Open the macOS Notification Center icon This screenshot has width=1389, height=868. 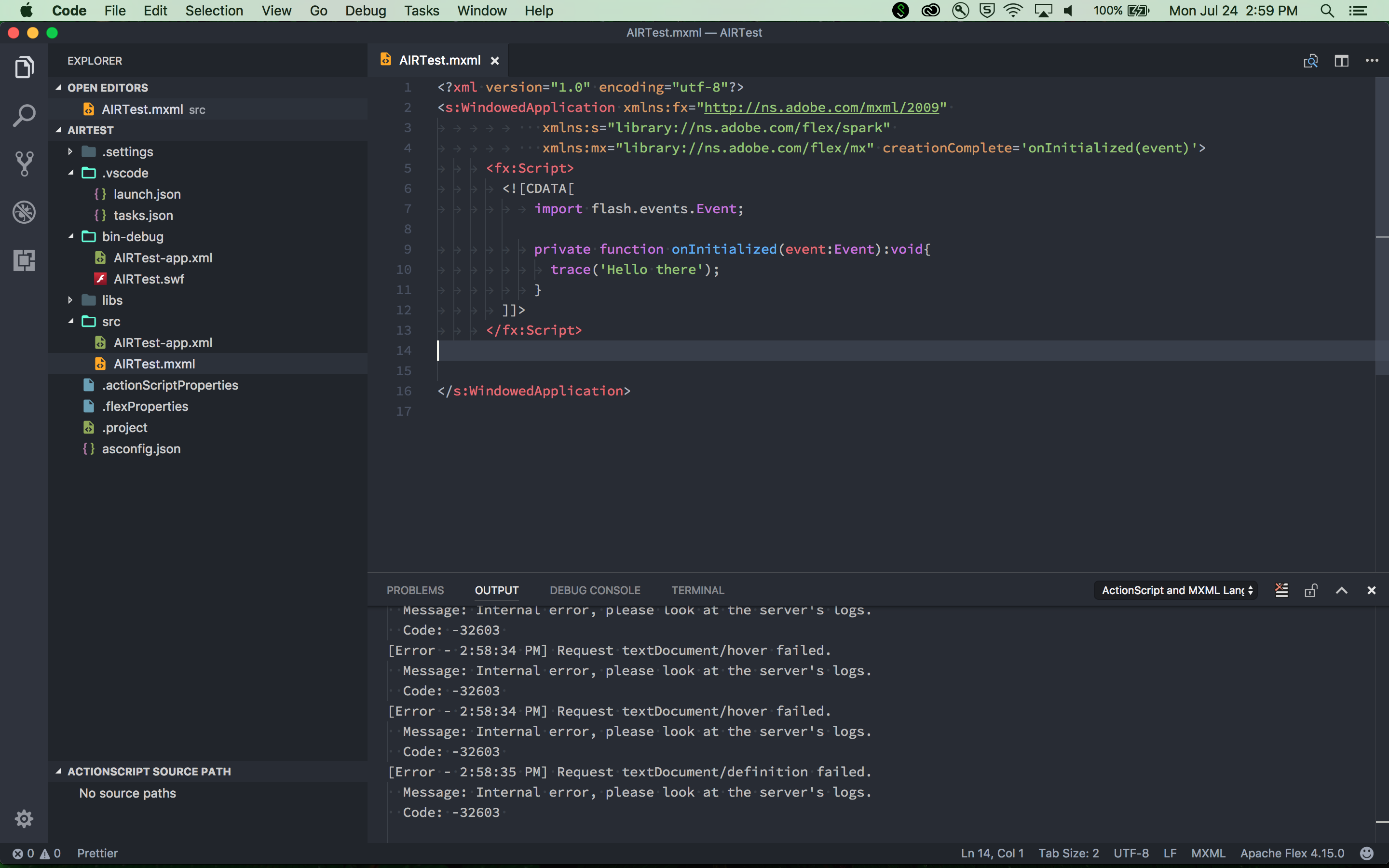[1358, 11]
